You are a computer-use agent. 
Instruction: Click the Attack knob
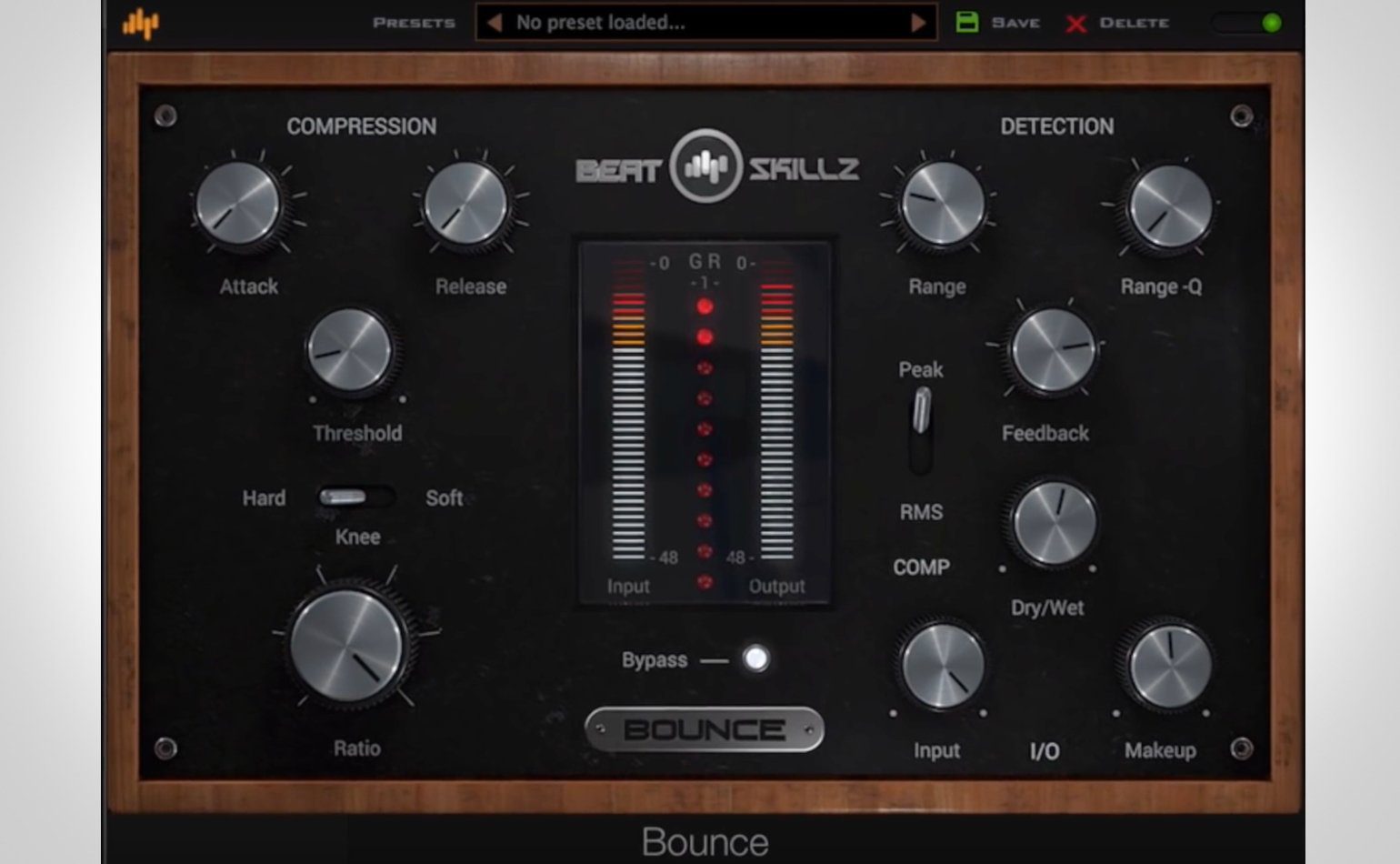pyautogui.click(x=239, y=205)
